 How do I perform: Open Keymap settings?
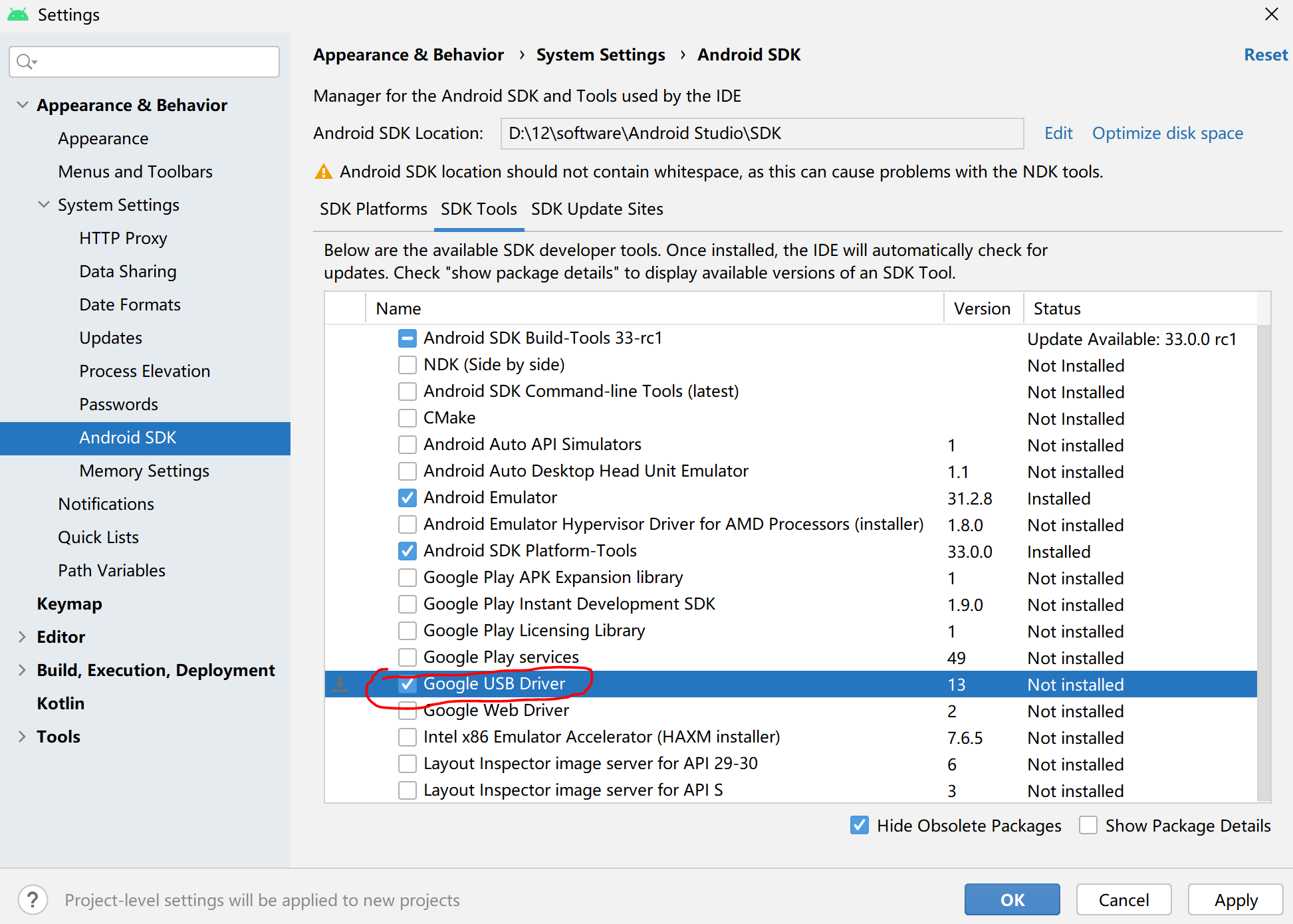tap(69, 604)
